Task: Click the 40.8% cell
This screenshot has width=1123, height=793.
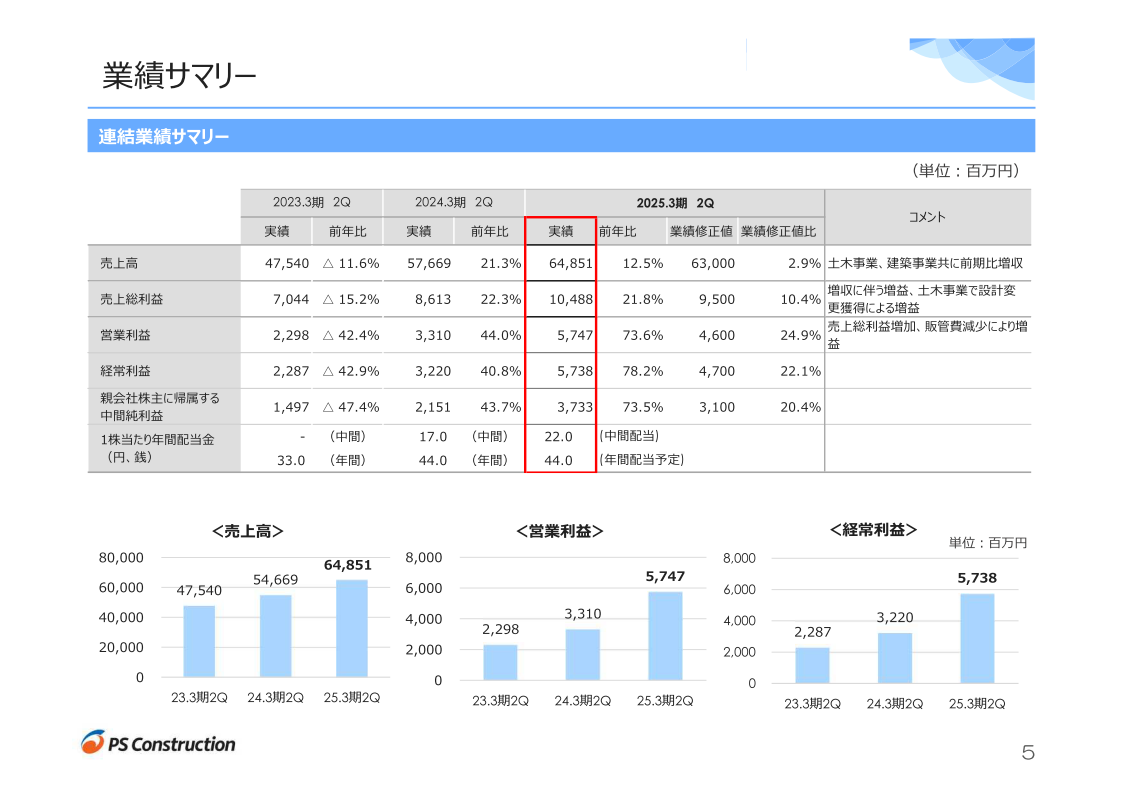Action: [501, 370]
